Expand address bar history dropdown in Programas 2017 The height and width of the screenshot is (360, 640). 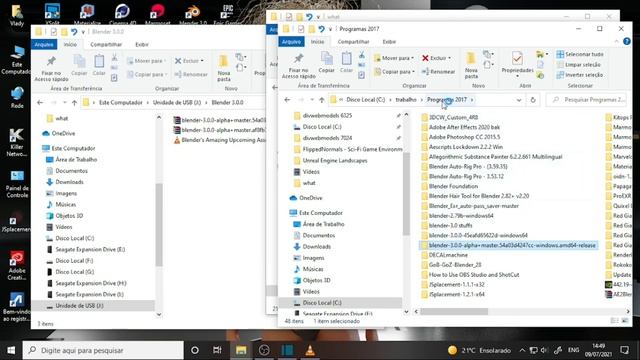519,100
